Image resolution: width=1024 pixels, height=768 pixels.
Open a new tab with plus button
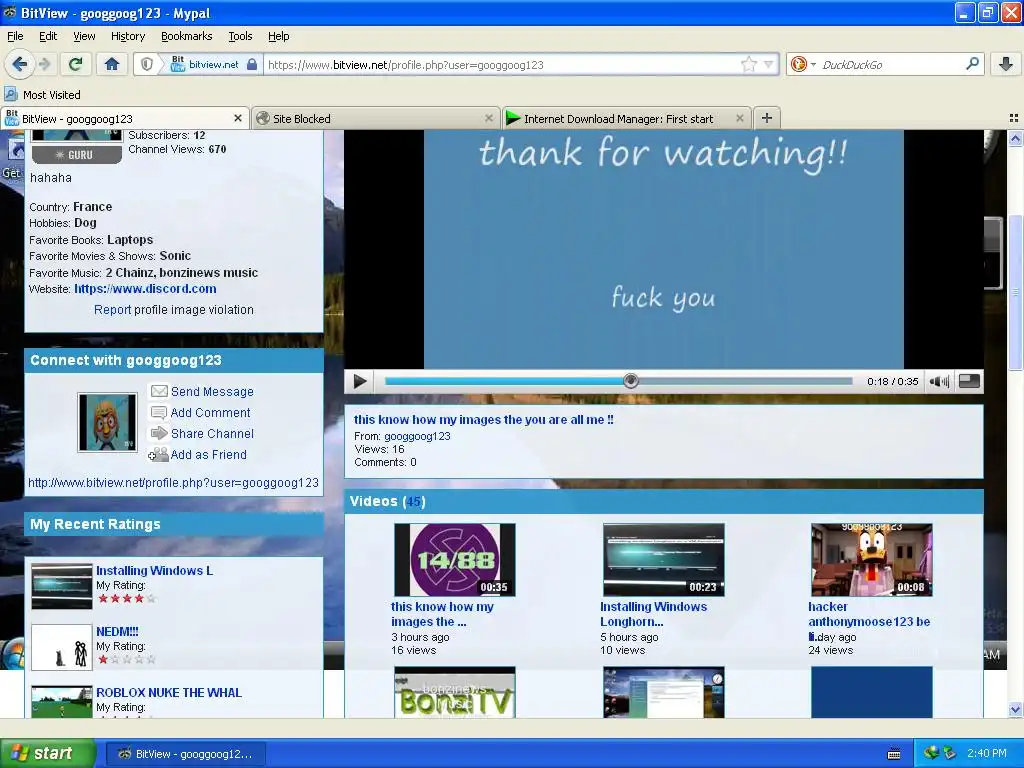pyautogui.click(x=767, y=118)
